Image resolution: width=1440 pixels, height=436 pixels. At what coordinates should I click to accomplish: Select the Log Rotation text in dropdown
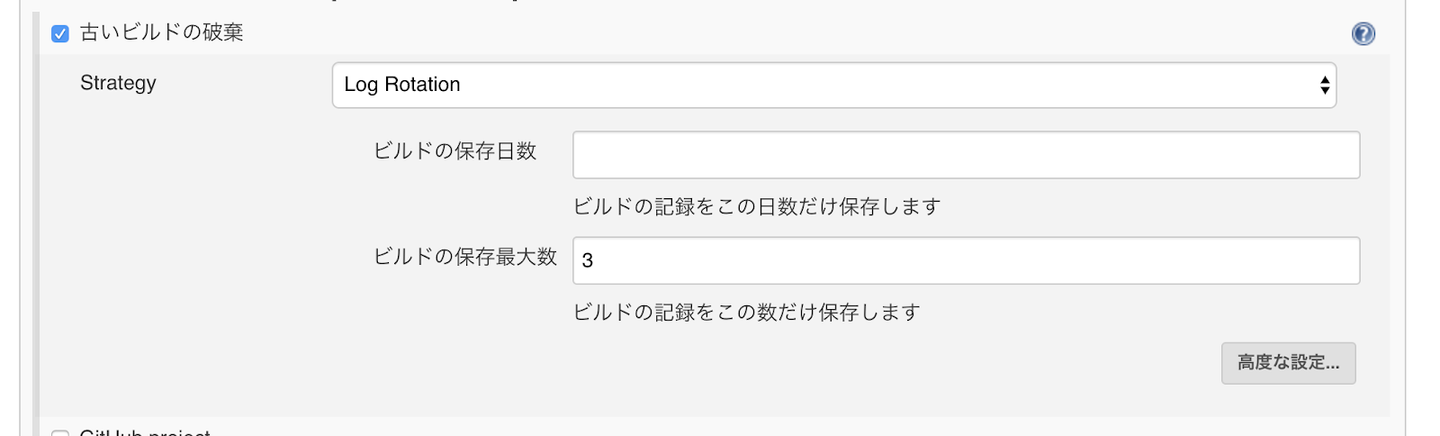pyautogui.click(x=402, y=85)
